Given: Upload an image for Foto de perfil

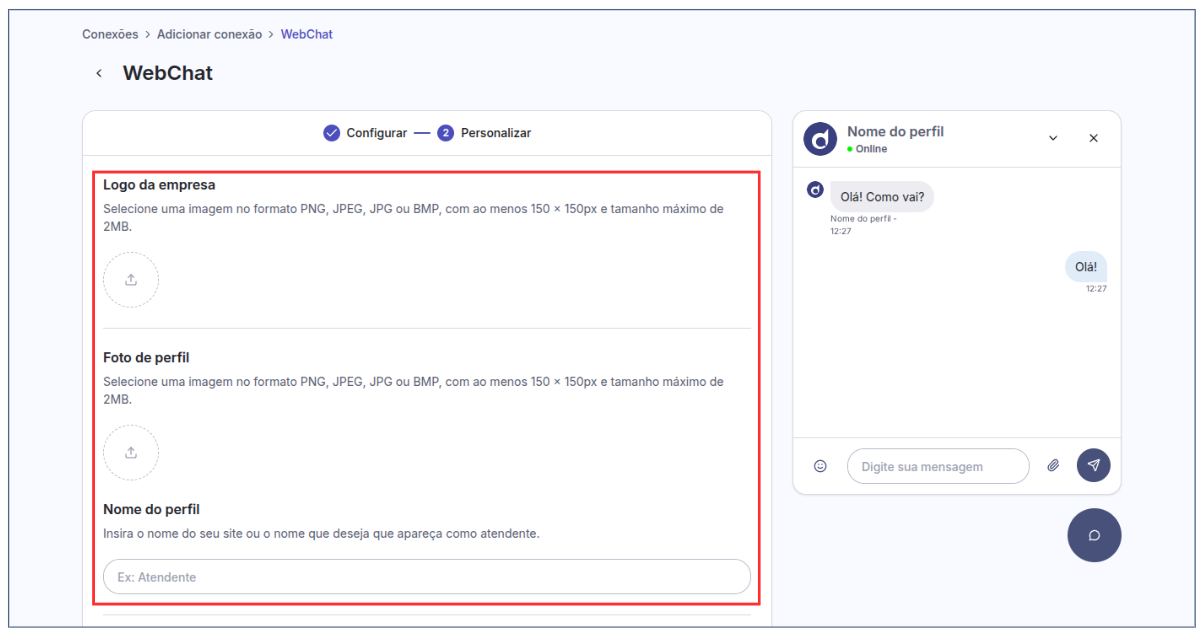Looking at the screenshot, I should [x=131, y=452].
